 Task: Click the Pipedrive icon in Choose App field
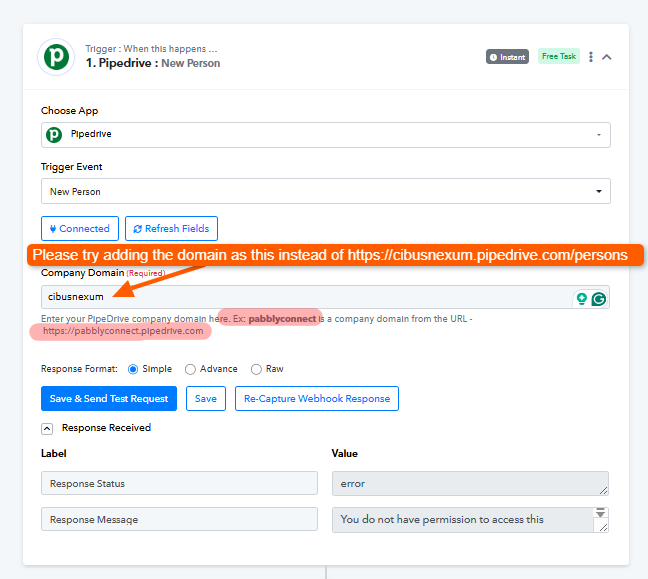click(x=54, y=134)
